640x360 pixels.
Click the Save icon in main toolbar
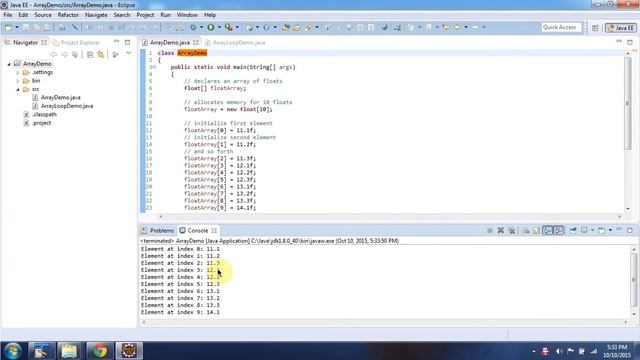click(x=26, y=27)
